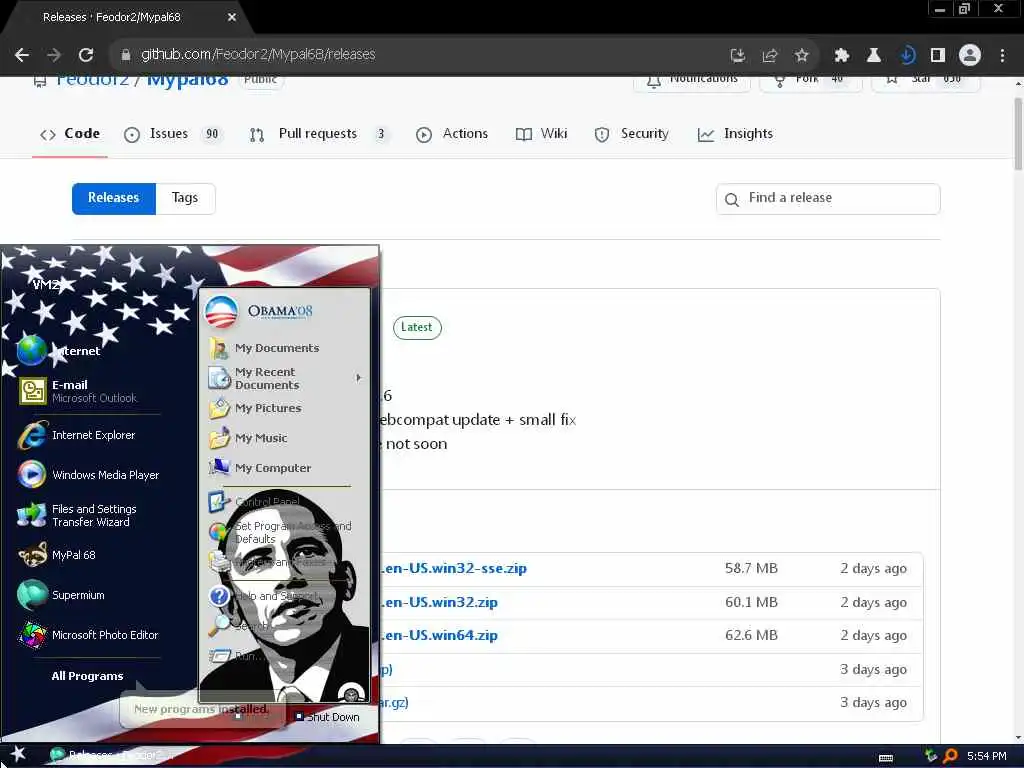This screenshot has width=1024, height=768.
Task: Go back in browser history
Action: tap(22, 55)
